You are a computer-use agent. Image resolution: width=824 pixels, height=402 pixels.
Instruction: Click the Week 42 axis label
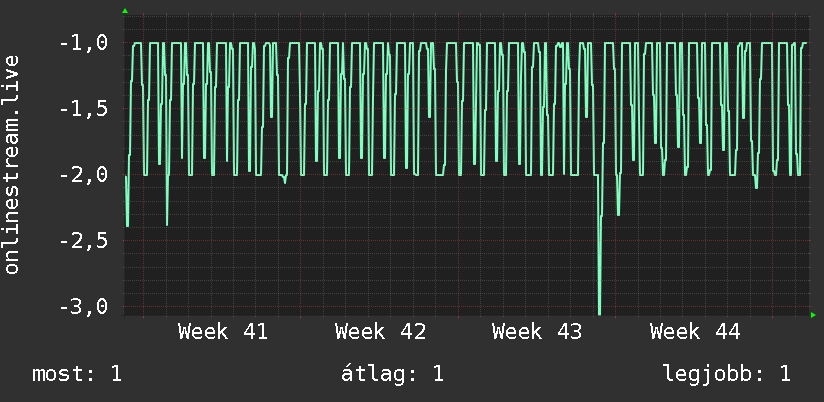pos(380,332)
